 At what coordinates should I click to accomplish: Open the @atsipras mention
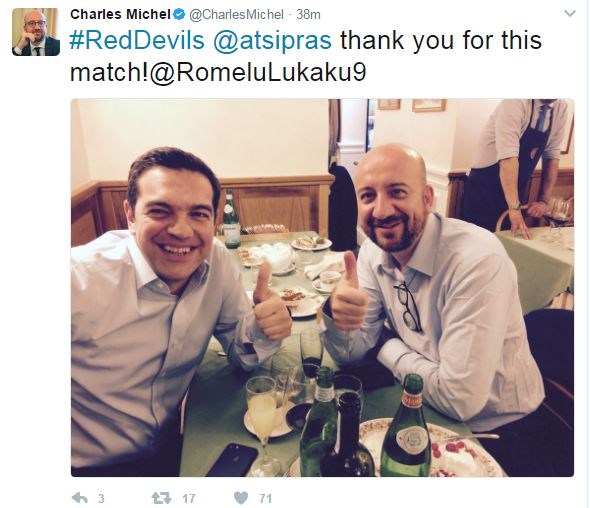(272, 40)
